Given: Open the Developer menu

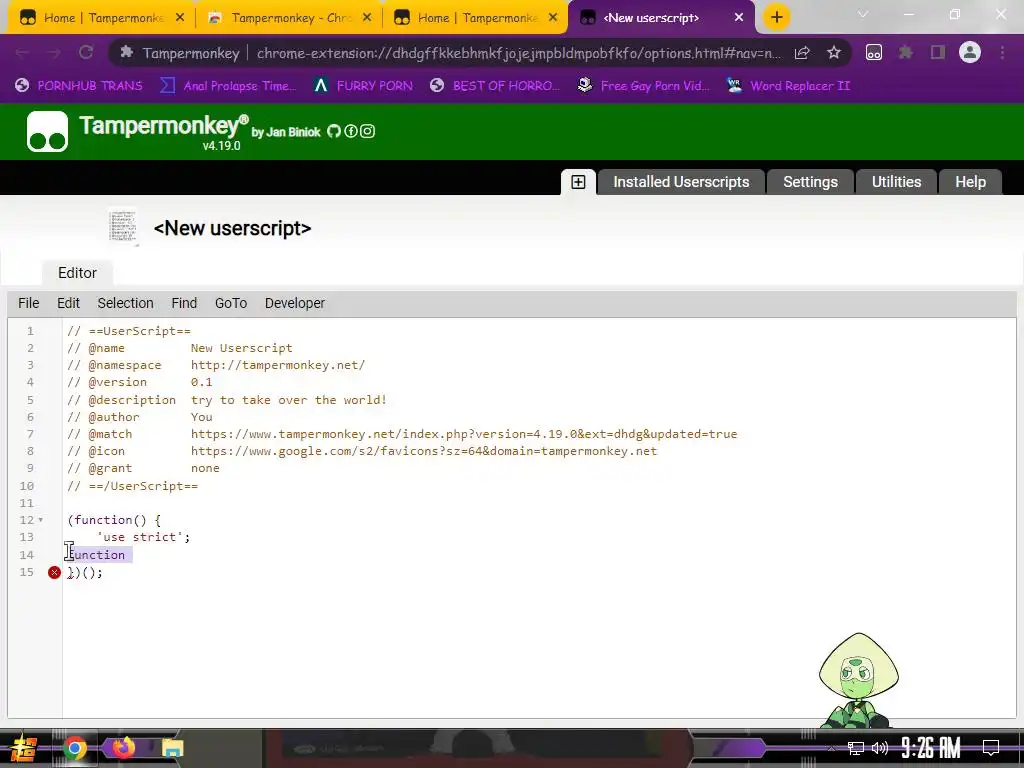Looking at the screenshot, I should pyautogui.click(x=295, y=304).
